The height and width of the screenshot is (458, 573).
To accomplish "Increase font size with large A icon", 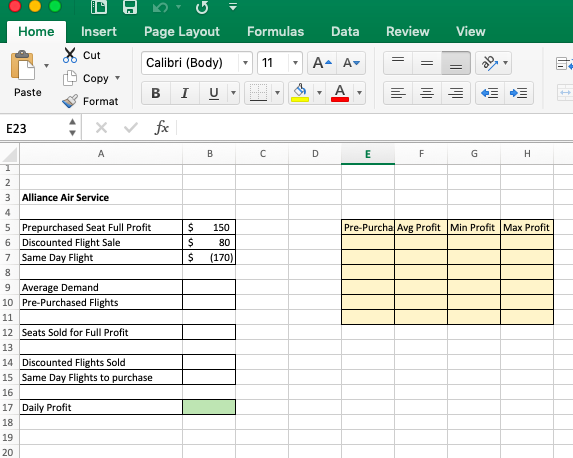I will point(322,63).
